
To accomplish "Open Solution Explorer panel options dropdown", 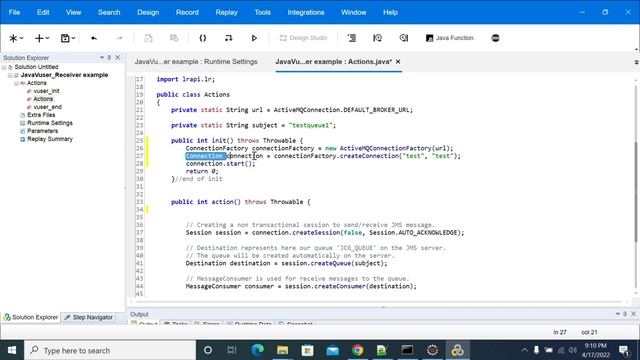I will (x=102, y=58).
